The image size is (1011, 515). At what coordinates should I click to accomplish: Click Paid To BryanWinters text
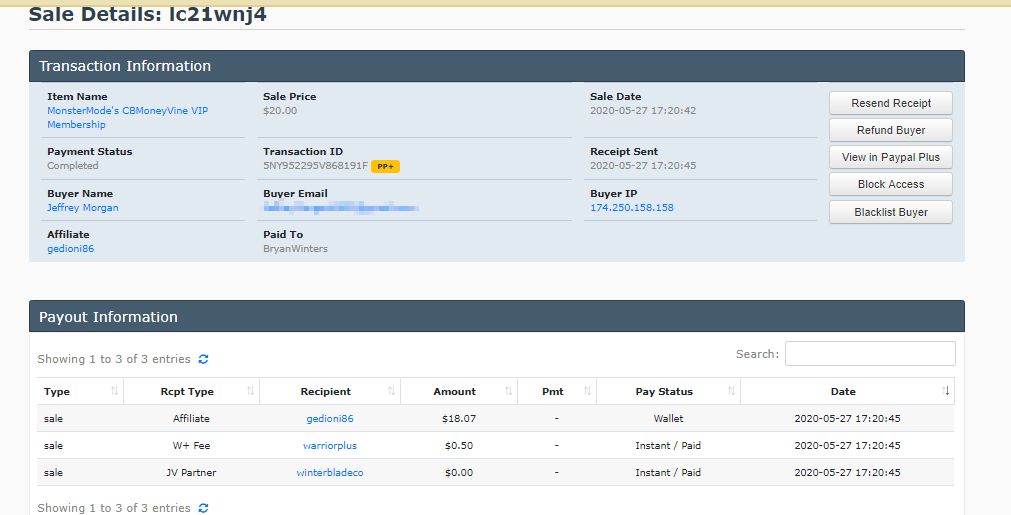(295, 249)
